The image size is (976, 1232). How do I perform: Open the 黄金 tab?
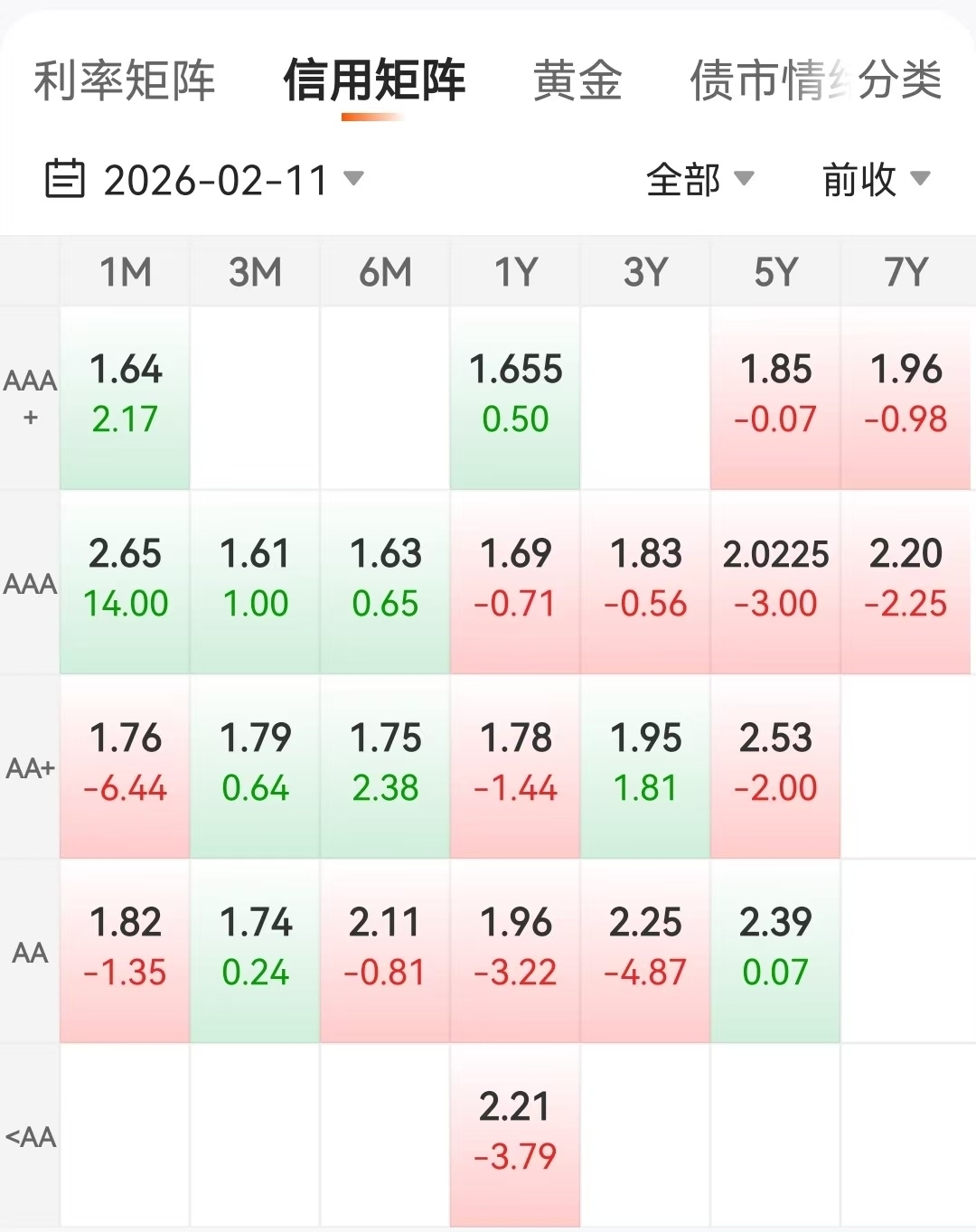click(x=577, y=80)
